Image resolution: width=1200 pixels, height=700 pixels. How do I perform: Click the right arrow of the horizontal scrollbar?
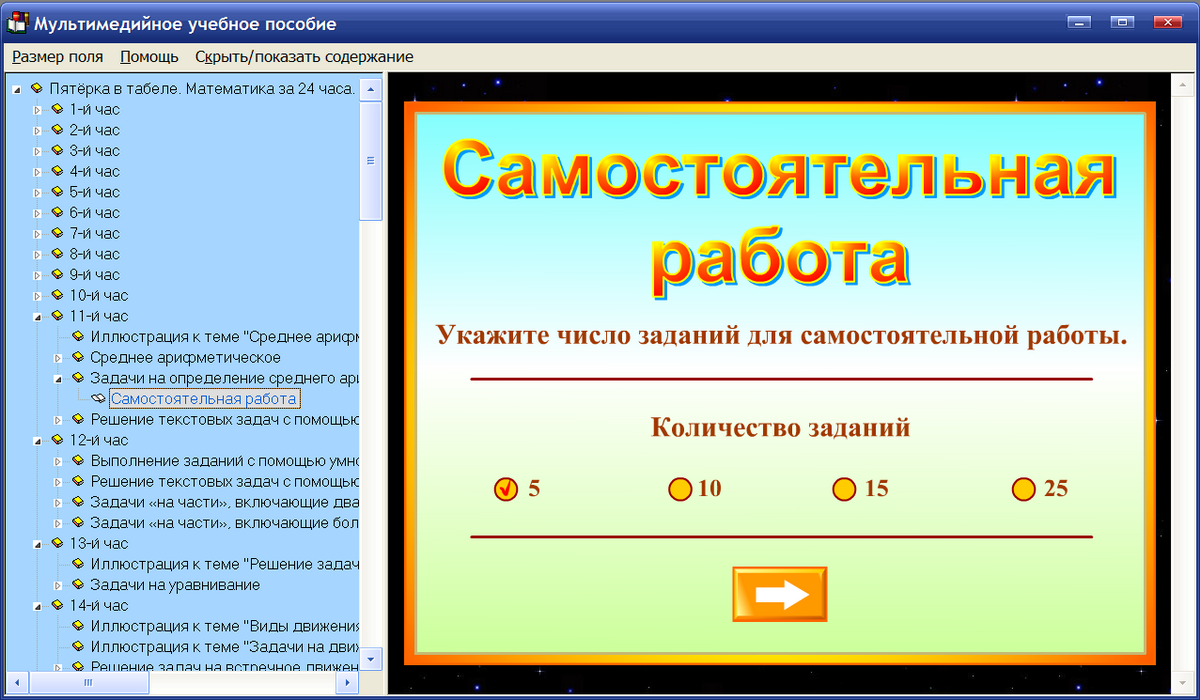coord(347,684)
